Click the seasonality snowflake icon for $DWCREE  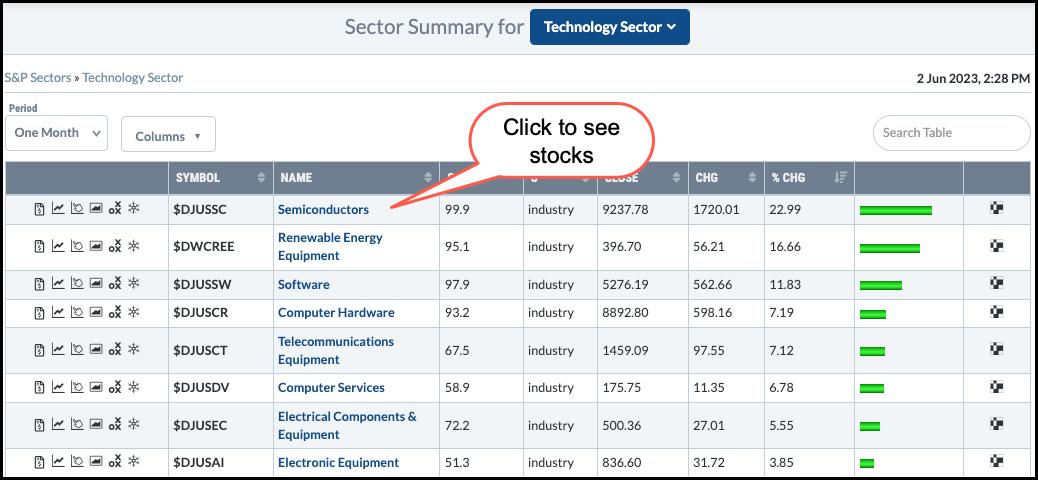(x=133, y=246)
